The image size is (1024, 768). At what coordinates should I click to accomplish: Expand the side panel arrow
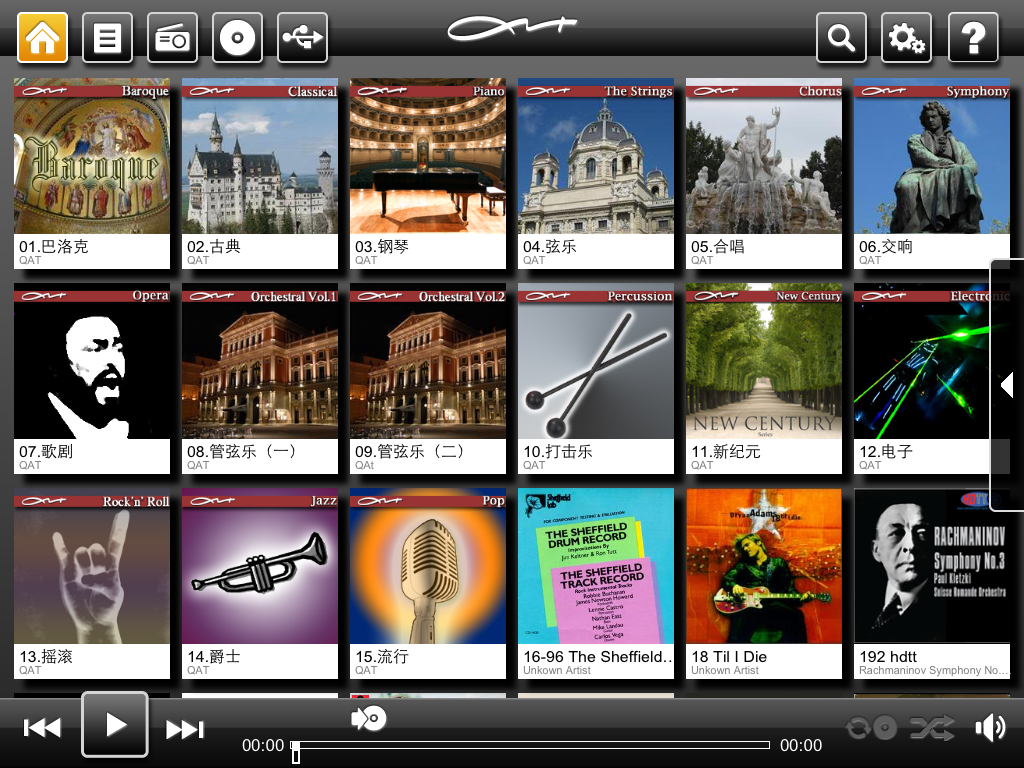1008,384
